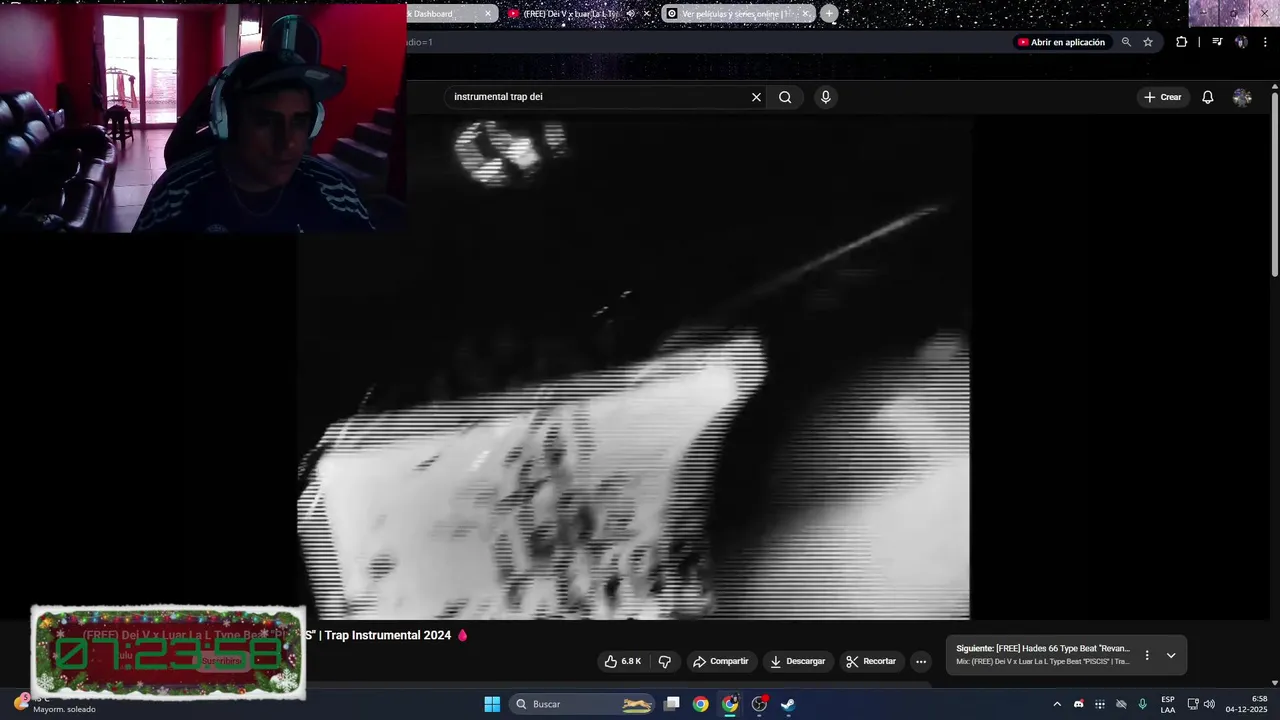Screen dimensions: 1280x720
Task: Run search with the magnifier button
Action: 785,97
